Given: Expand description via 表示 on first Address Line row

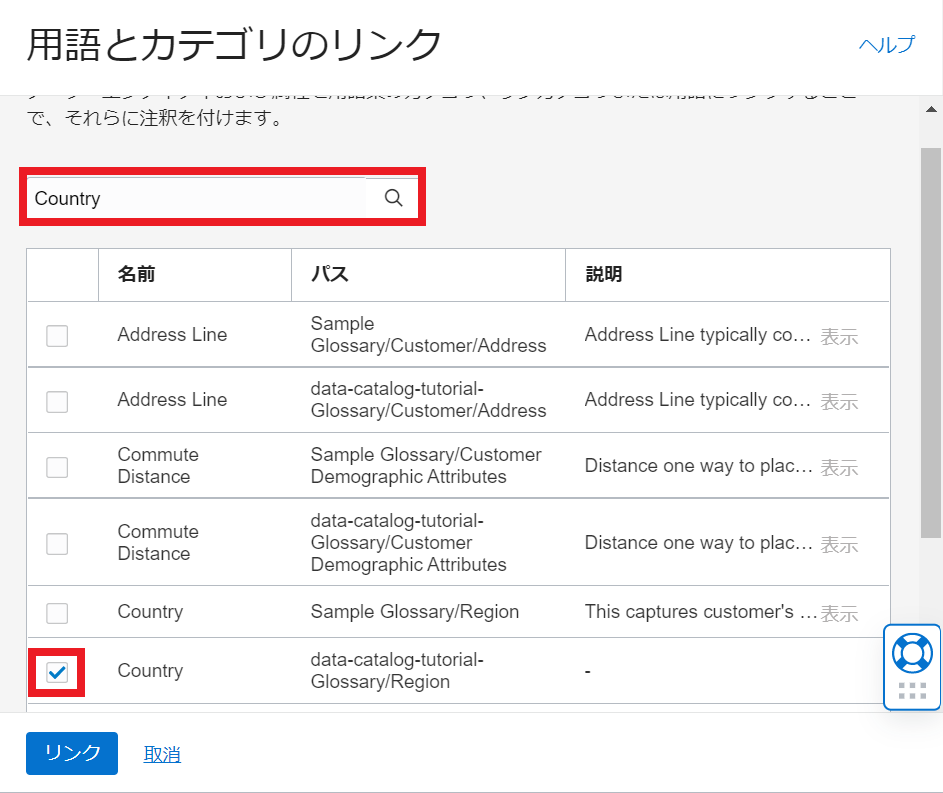Looking at the screenshot, I should point(838,336).
